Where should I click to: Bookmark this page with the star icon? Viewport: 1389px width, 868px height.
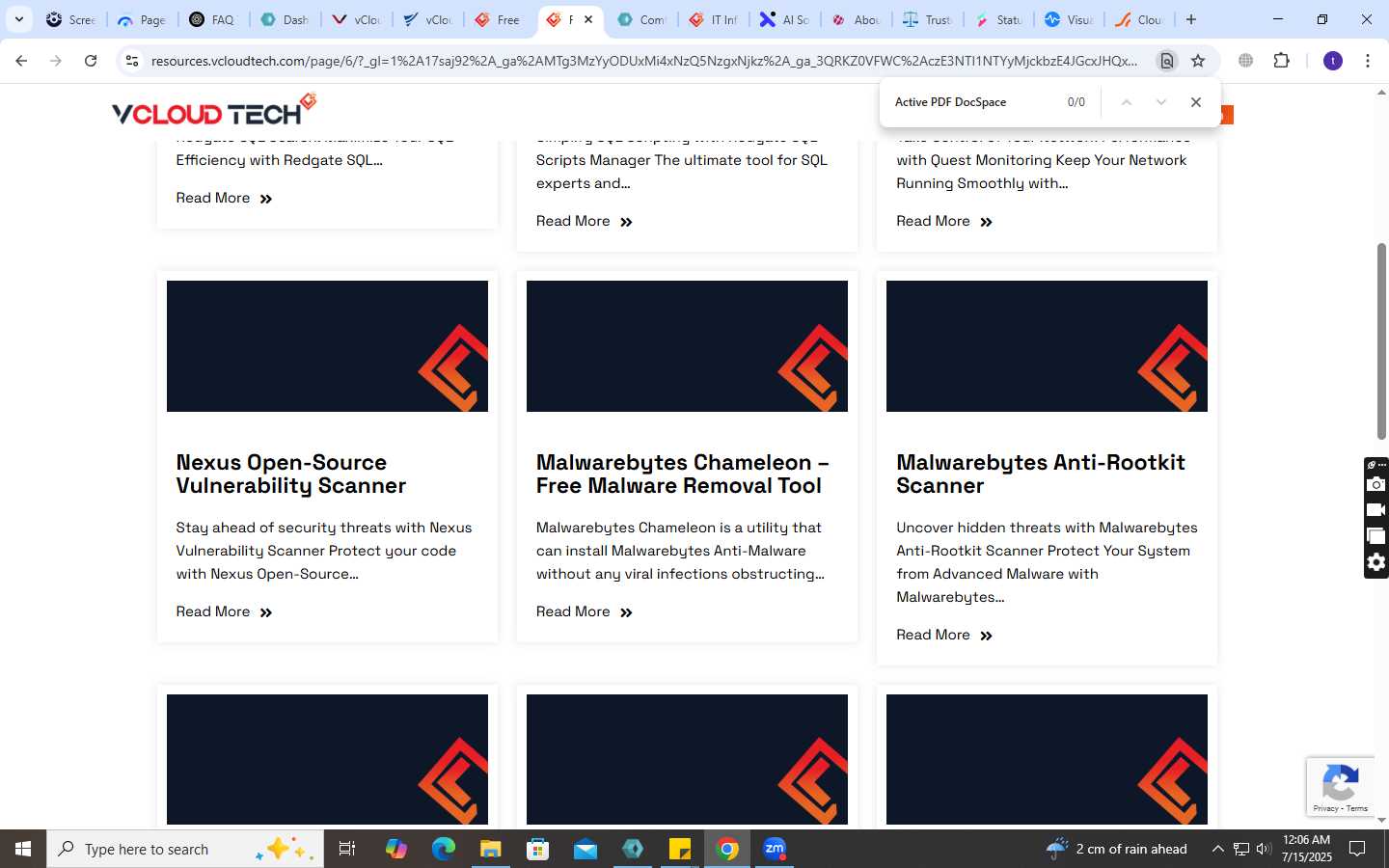click(x=1198, y=61)
